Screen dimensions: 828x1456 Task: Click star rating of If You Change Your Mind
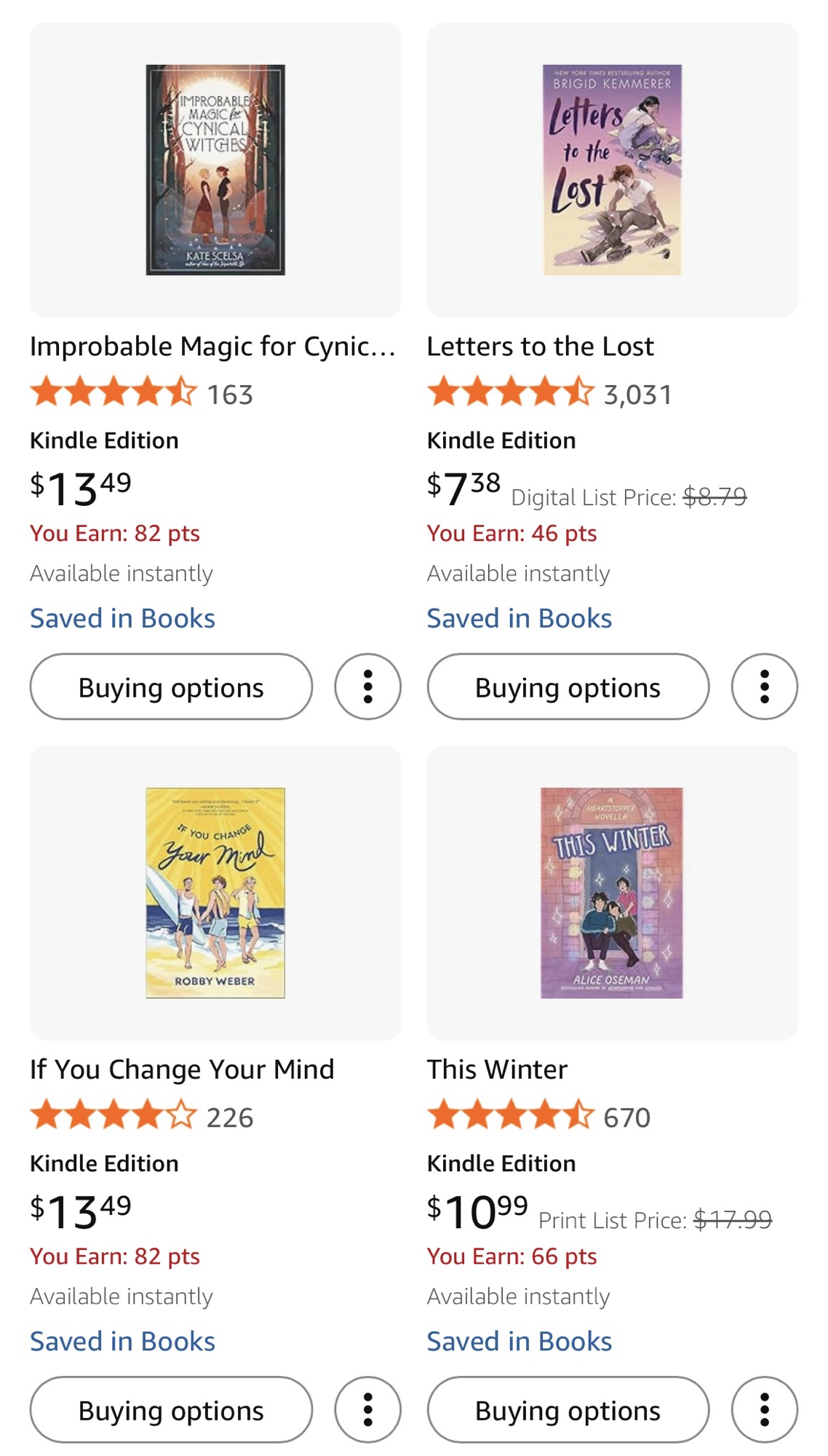114,1115
